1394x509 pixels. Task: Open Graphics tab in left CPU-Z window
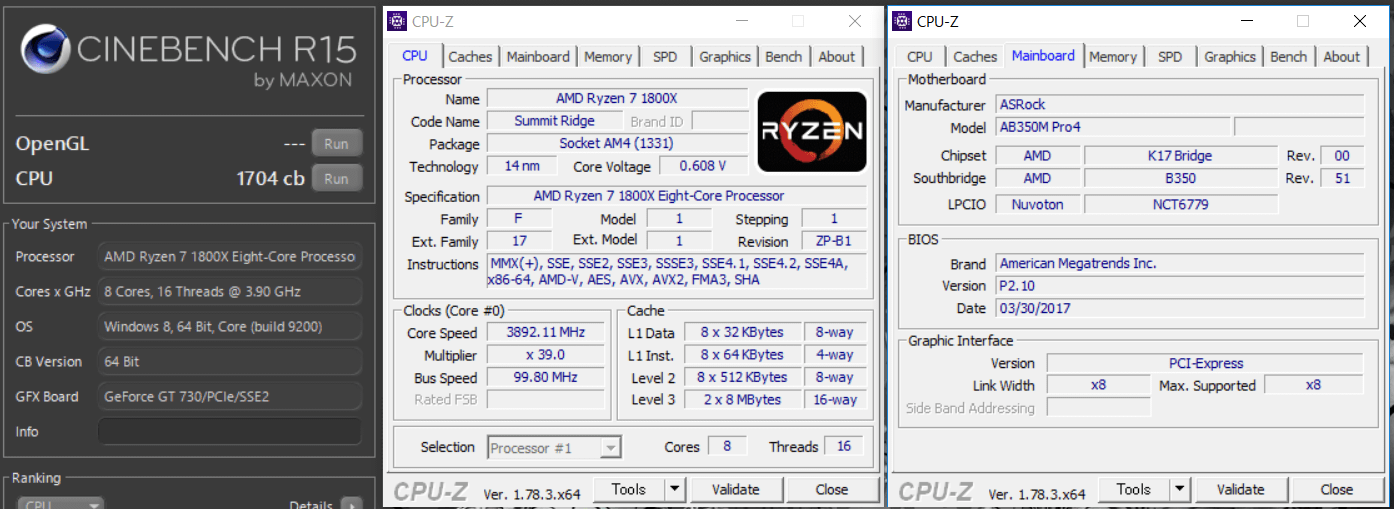(725, 57)
